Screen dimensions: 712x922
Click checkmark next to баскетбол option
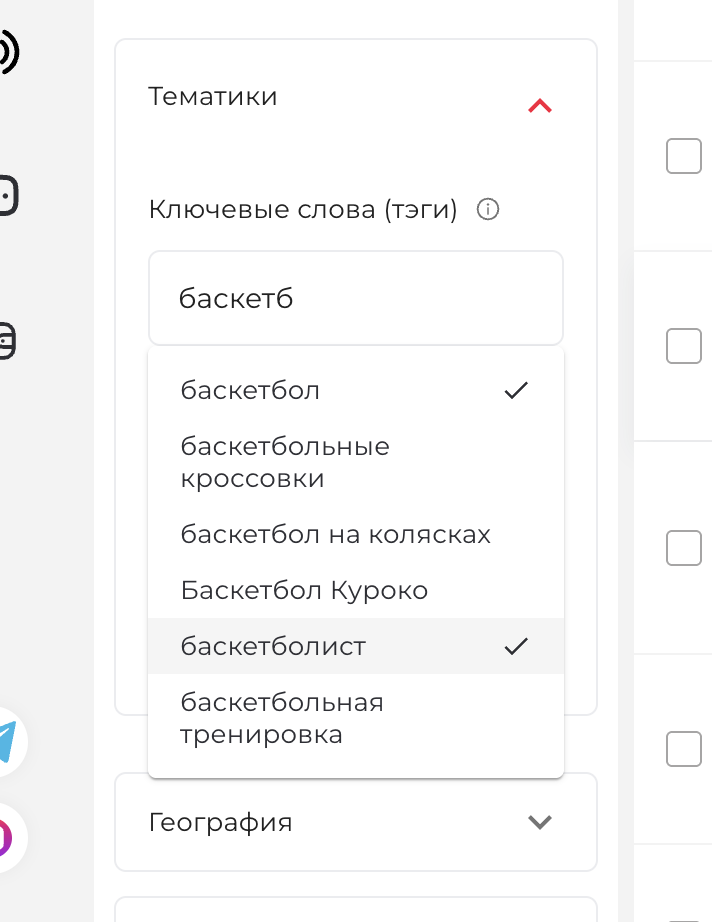tap(516, 390)
